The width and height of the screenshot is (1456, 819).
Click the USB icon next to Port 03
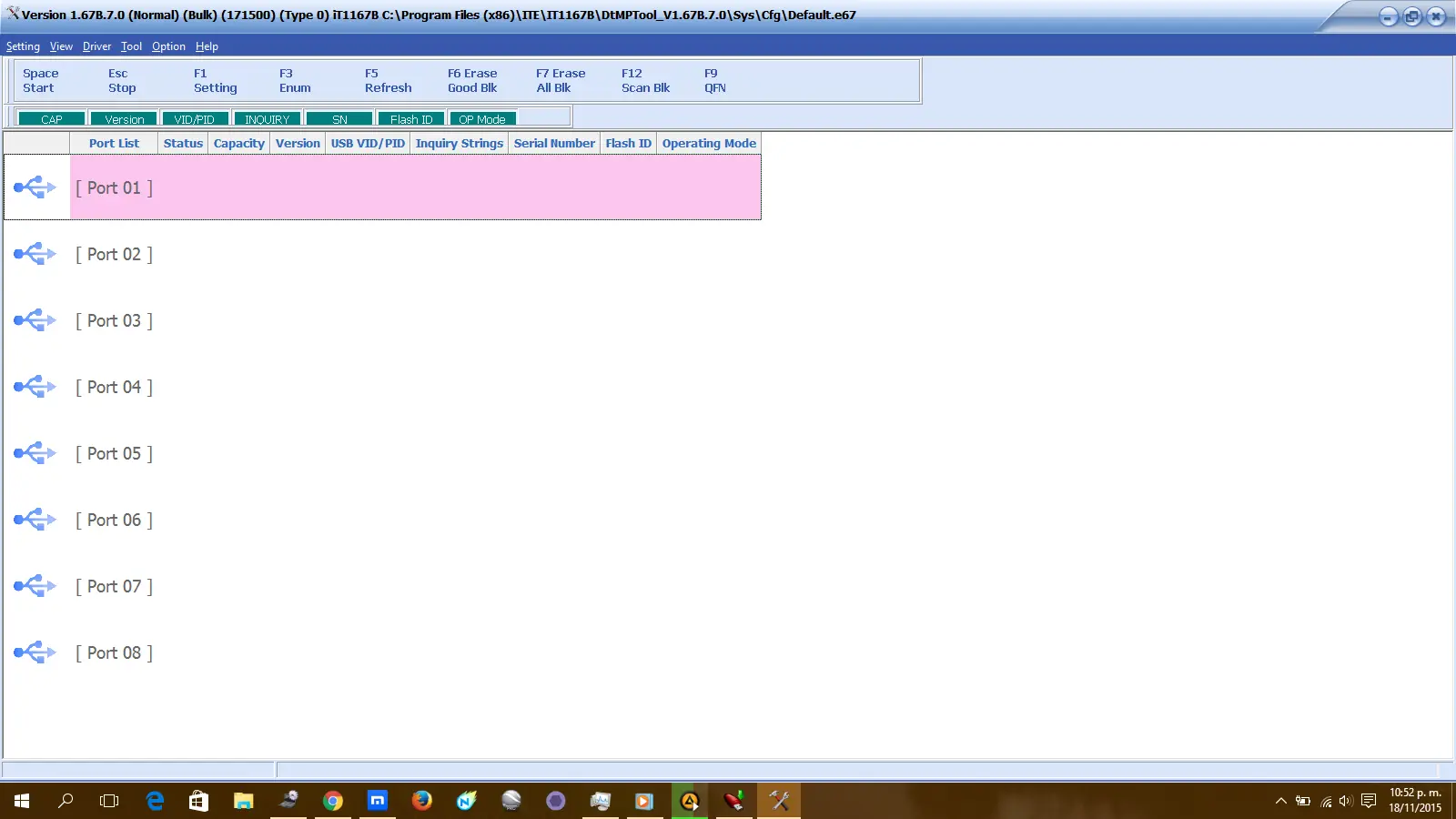click(35, 320)
